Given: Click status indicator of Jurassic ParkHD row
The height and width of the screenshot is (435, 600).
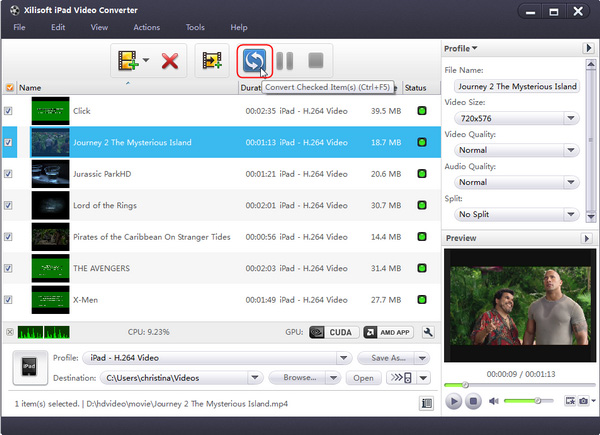Looking at the screenshot, I should tap(422, 174).
